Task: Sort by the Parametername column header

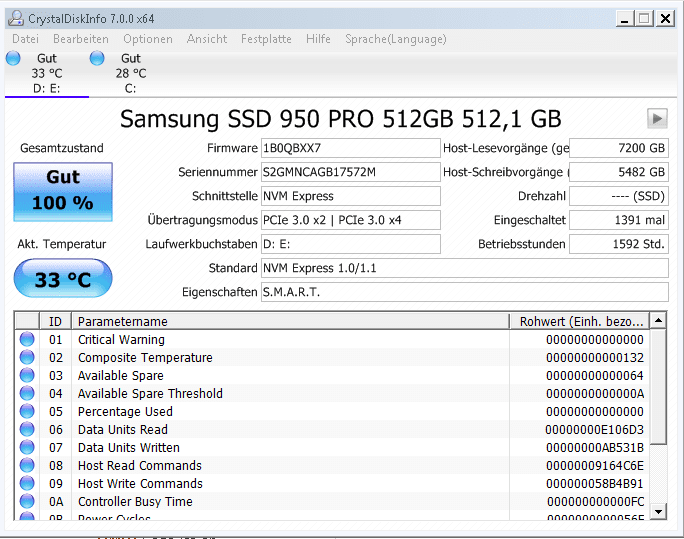Action: (x=291, y=321)
